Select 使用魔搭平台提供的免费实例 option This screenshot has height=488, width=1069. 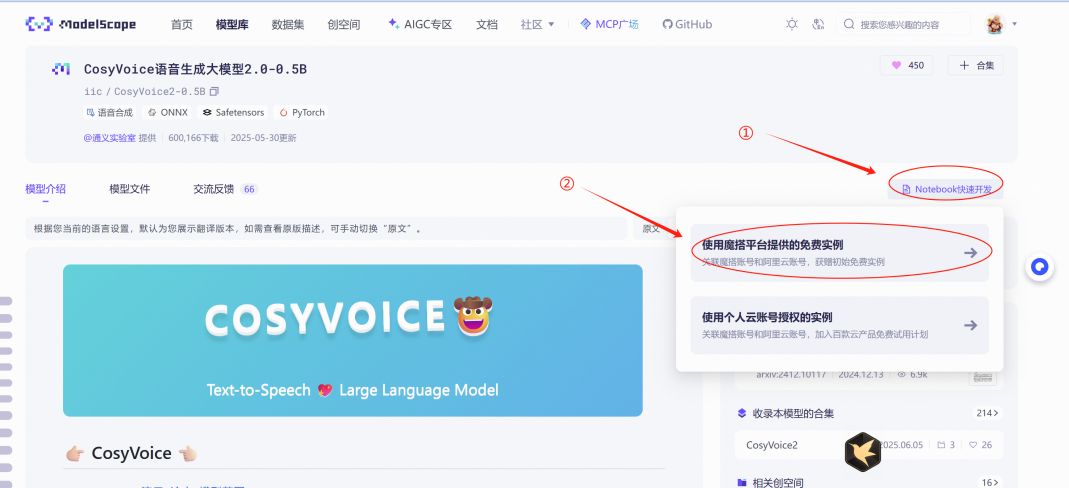pyautogui.click(x=839, y=252)
